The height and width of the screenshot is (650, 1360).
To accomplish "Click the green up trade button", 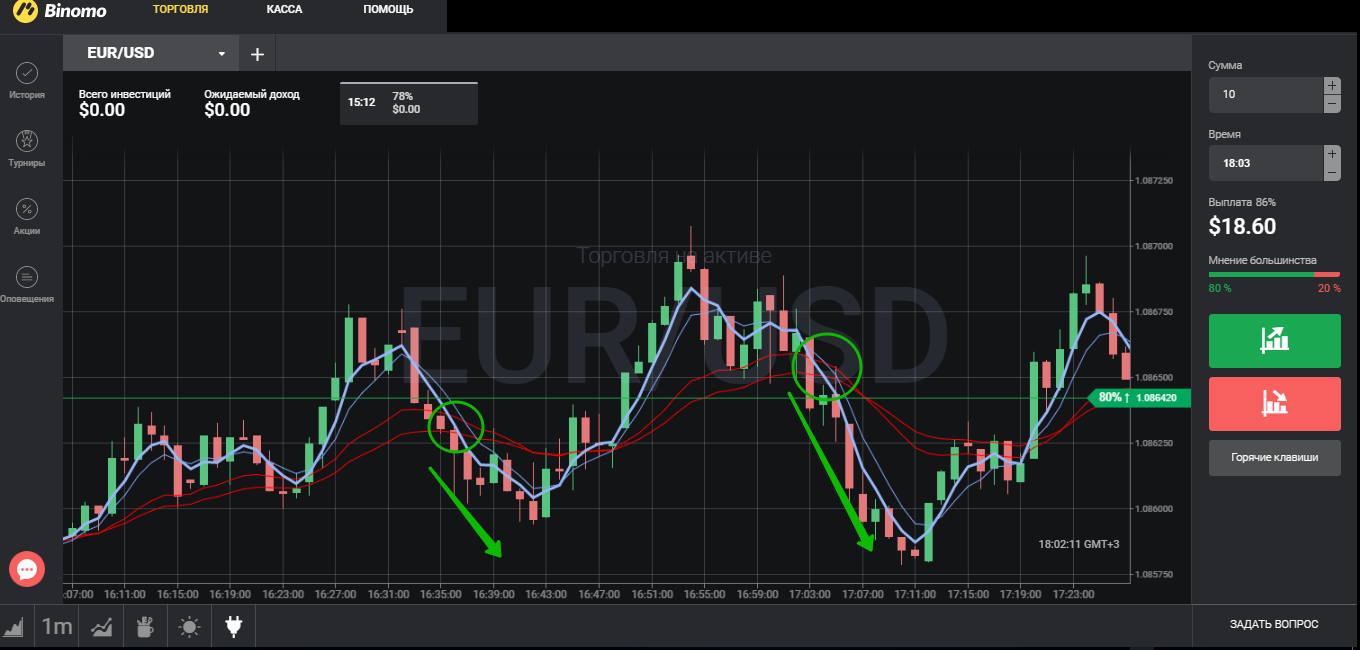I will click(x=1274, y=341).
